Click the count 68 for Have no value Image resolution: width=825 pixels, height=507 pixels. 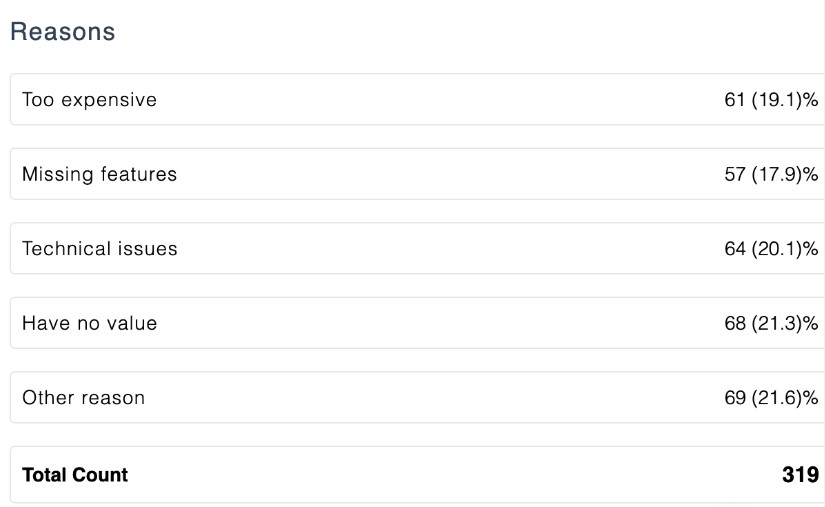point(735,323)
